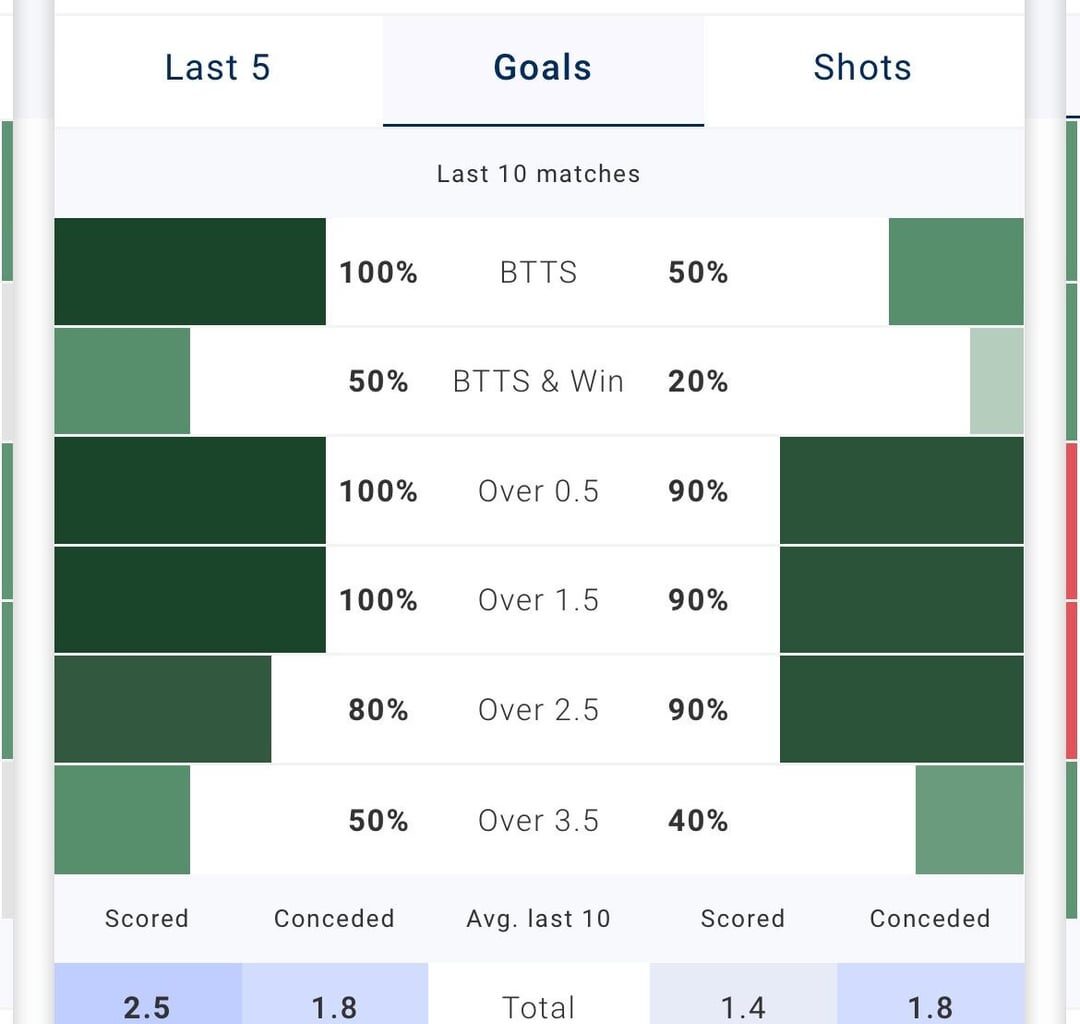Click the Last 10 matches header
This screenshot has width=1080, height=1024.
pyautogui.click(x=539, y=174)
